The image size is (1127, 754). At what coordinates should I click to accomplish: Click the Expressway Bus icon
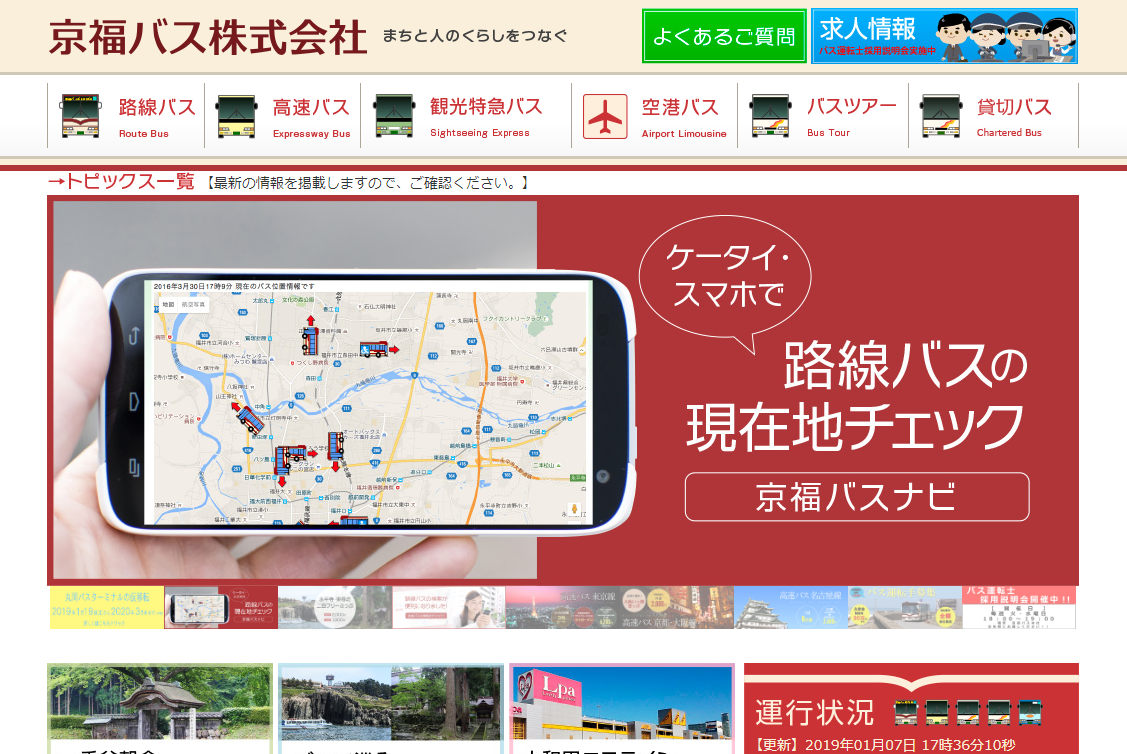236,116
